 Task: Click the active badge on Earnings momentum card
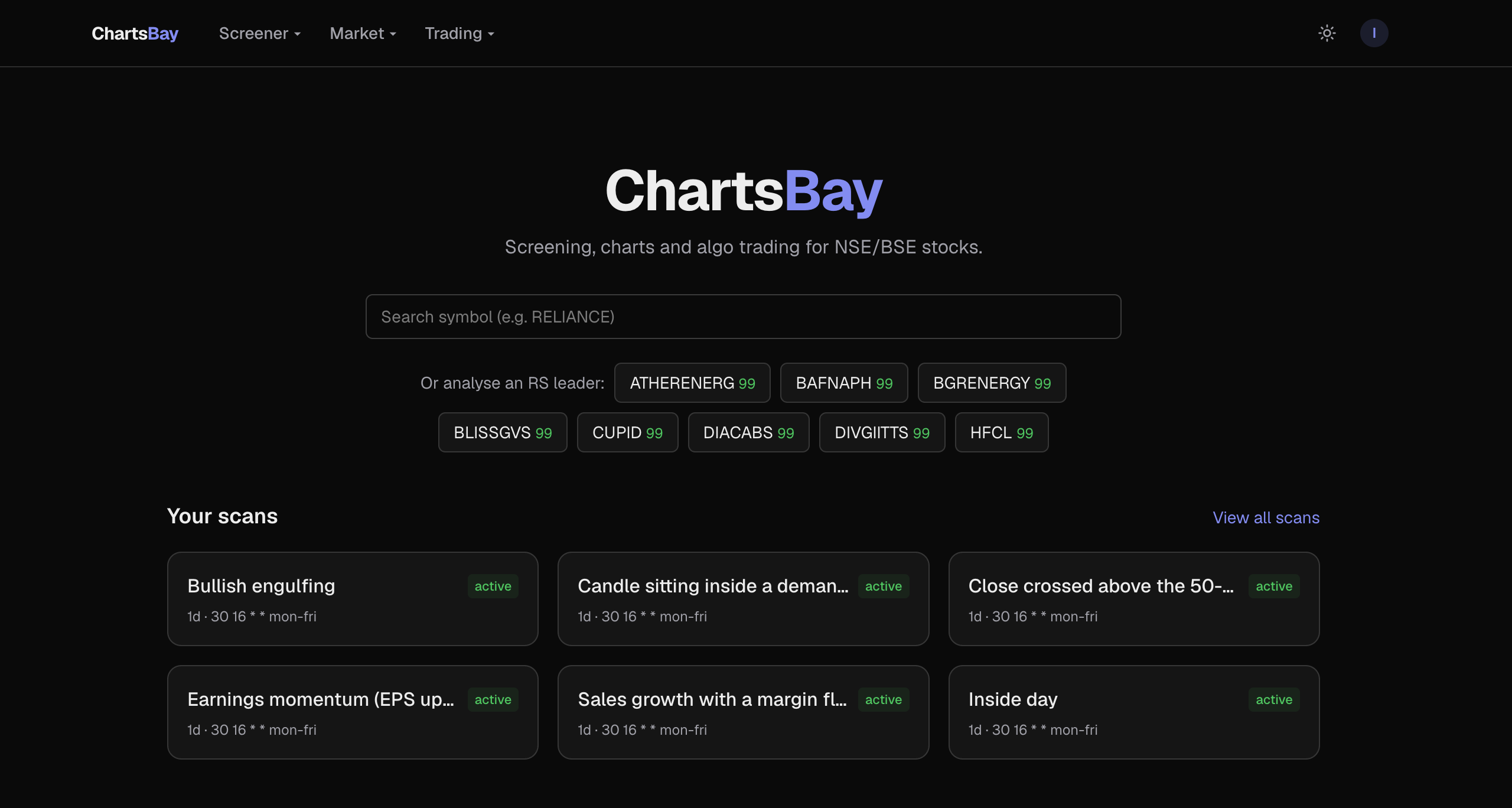(x=493, y=699)
